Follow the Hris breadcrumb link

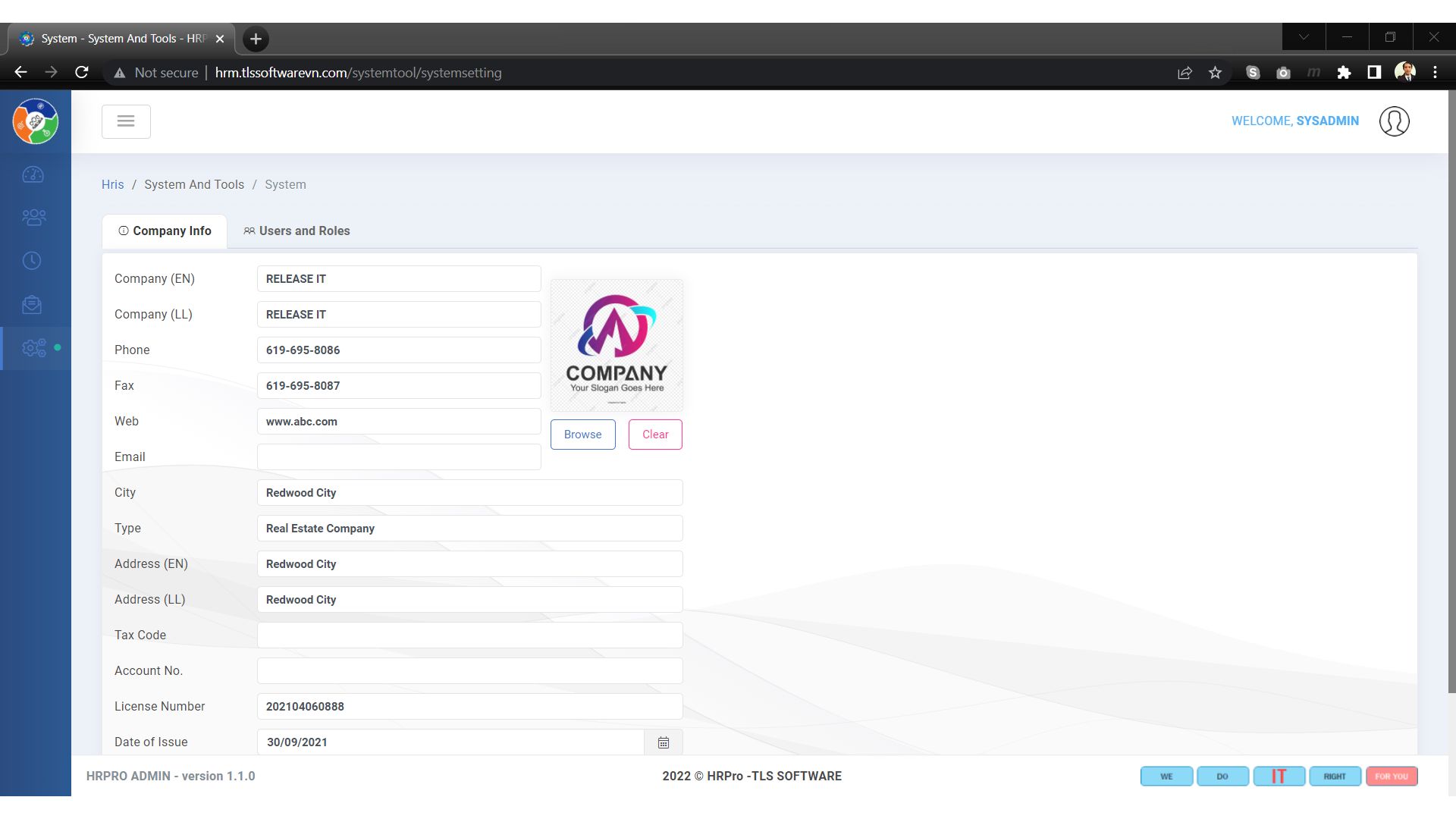(x=112, y=185)
